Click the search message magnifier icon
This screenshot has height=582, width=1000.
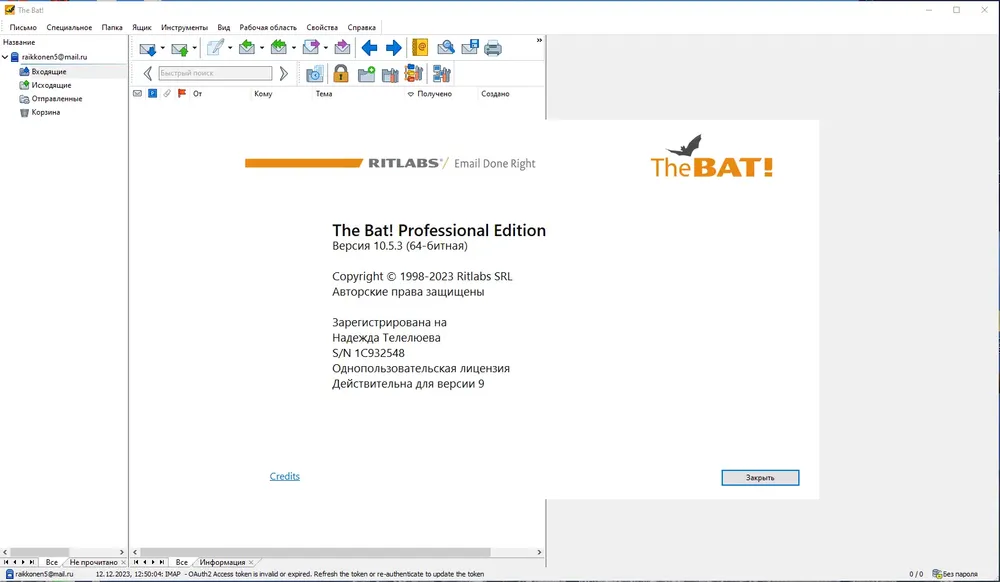click(445, 48)
